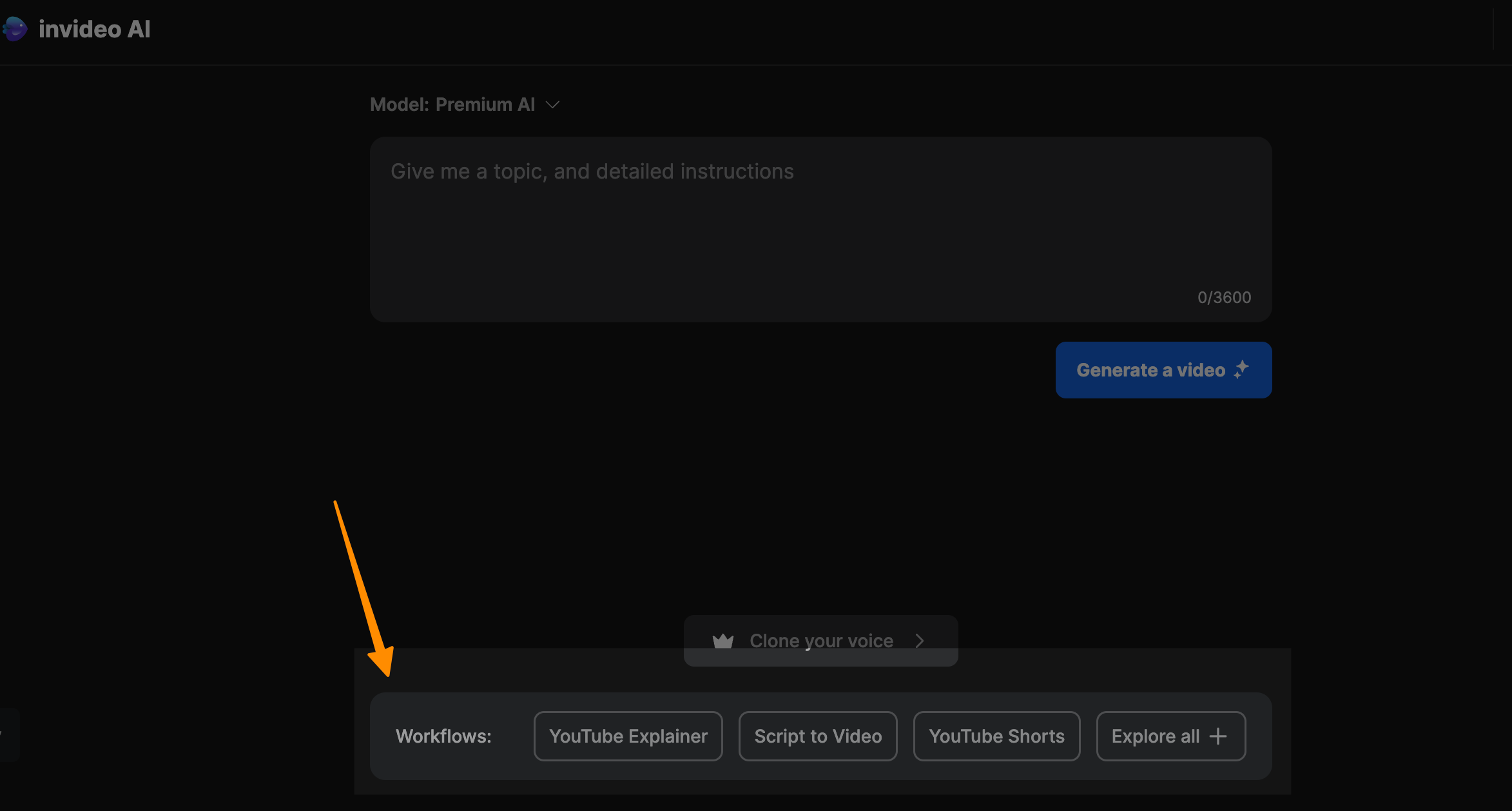Viewport: 1512px width, 811px height.
Task: Select the YouTube Explainer workflow
Action: tap(628, 736)
